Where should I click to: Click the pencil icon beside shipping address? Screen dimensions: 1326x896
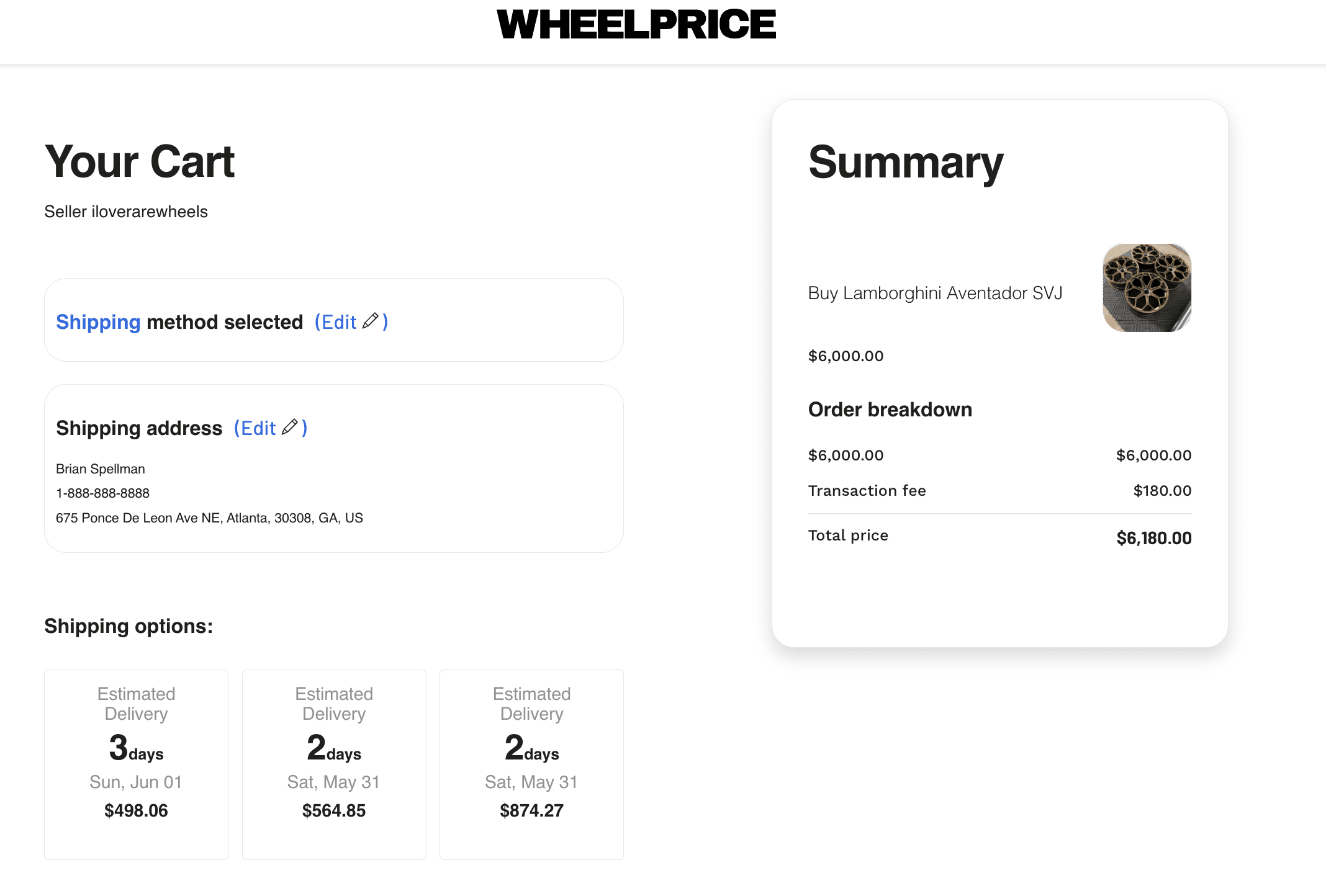pos(289,428)
